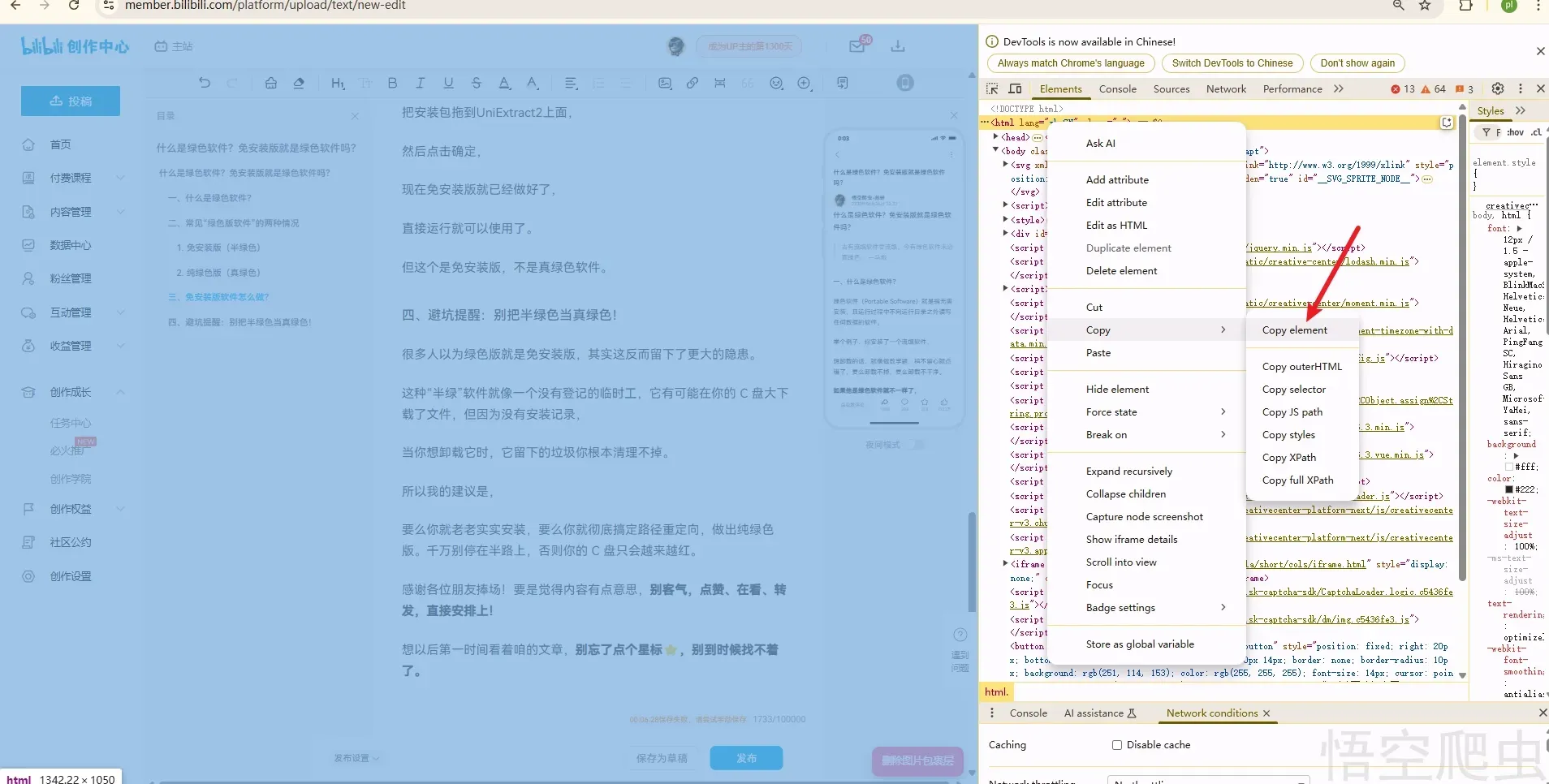Image resolution: width=1549 pixels, height=784 pixels.
Task: Show more DevTools tabs after Performance
Action: (1339, 88)
